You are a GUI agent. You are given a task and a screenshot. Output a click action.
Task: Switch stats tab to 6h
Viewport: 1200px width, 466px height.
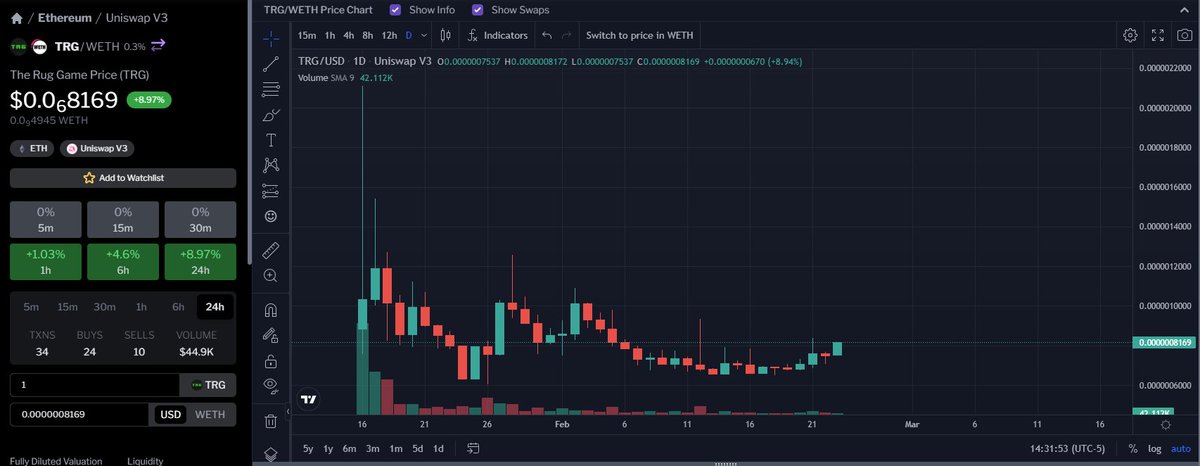[x=177, y=306]
